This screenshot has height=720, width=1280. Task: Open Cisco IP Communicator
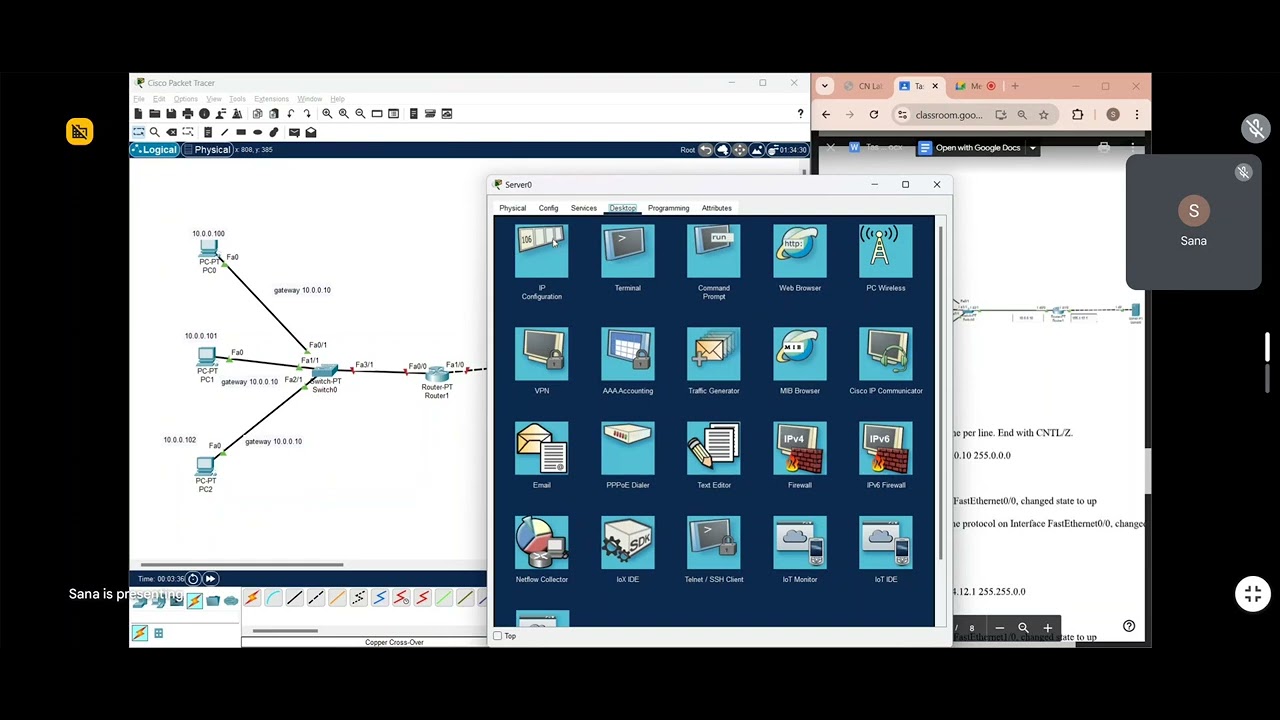coord(885,354)
